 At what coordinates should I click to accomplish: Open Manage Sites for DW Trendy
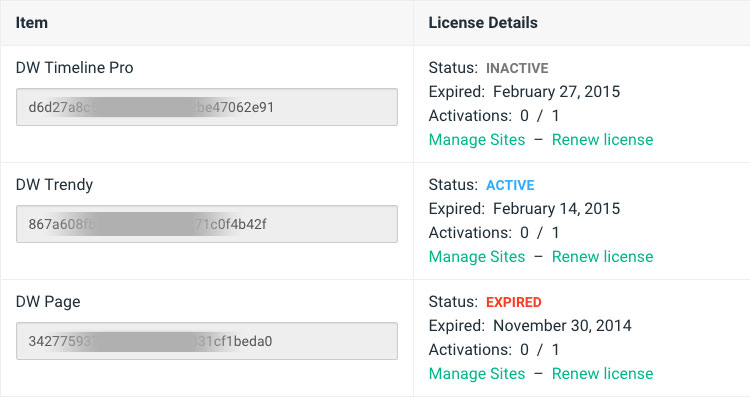click(x=477, y=257)
